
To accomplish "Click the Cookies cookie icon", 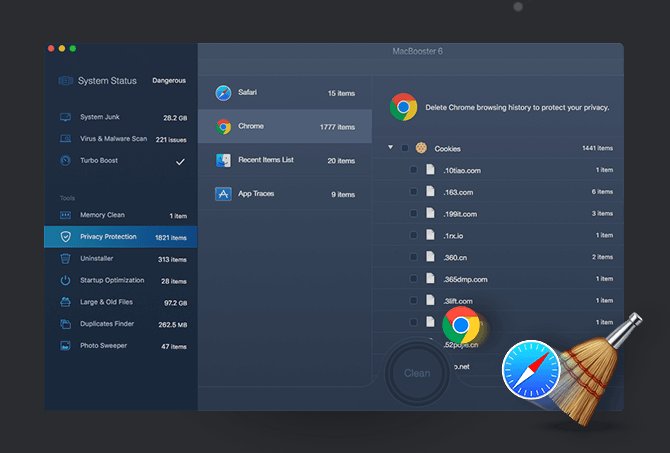I will click(421, 148).
